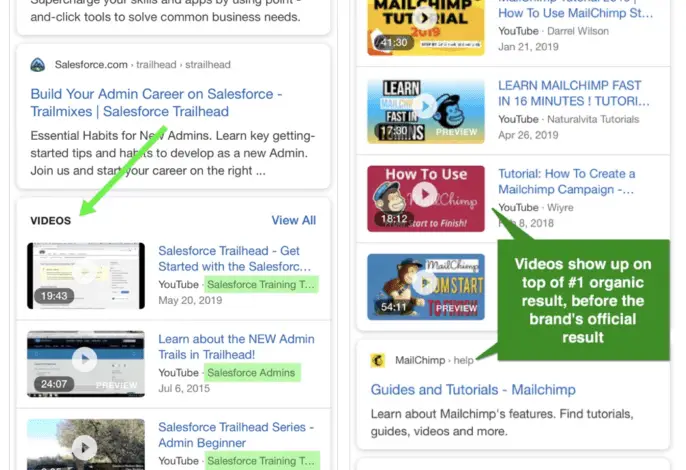Open Learn about the NEW Admin Trails title

(236, 347)
